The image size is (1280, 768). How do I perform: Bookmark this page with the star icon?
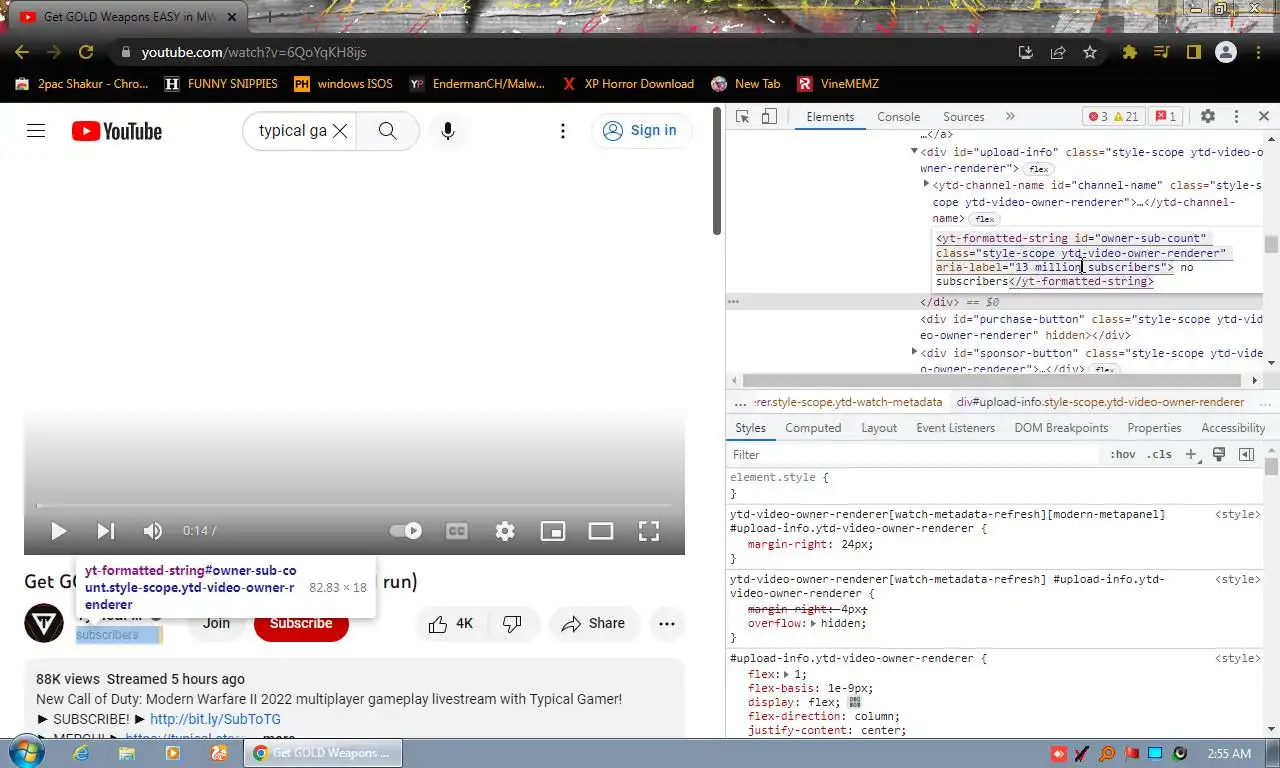coord(1090,52)
